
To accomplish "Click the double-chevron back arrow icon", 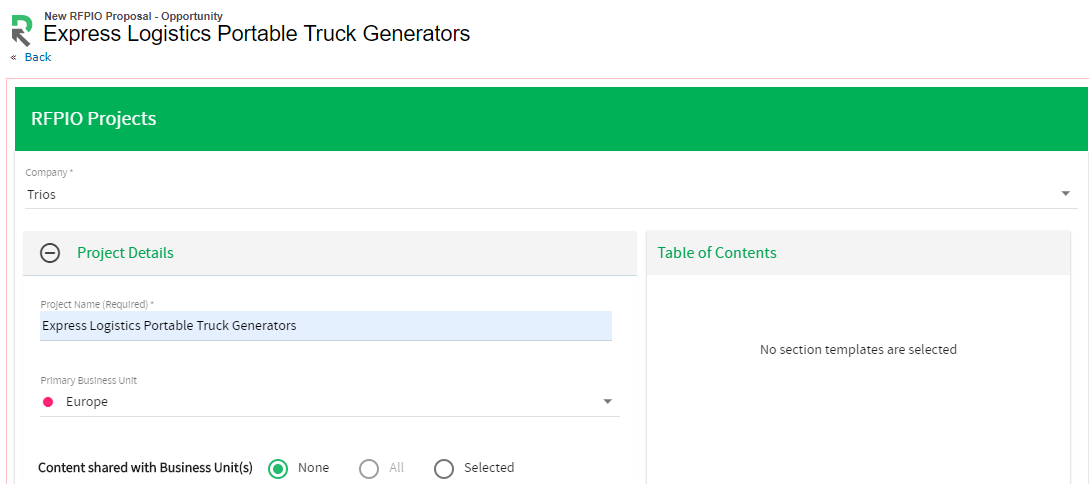I will pyautogui.click(x=14, y=57).
